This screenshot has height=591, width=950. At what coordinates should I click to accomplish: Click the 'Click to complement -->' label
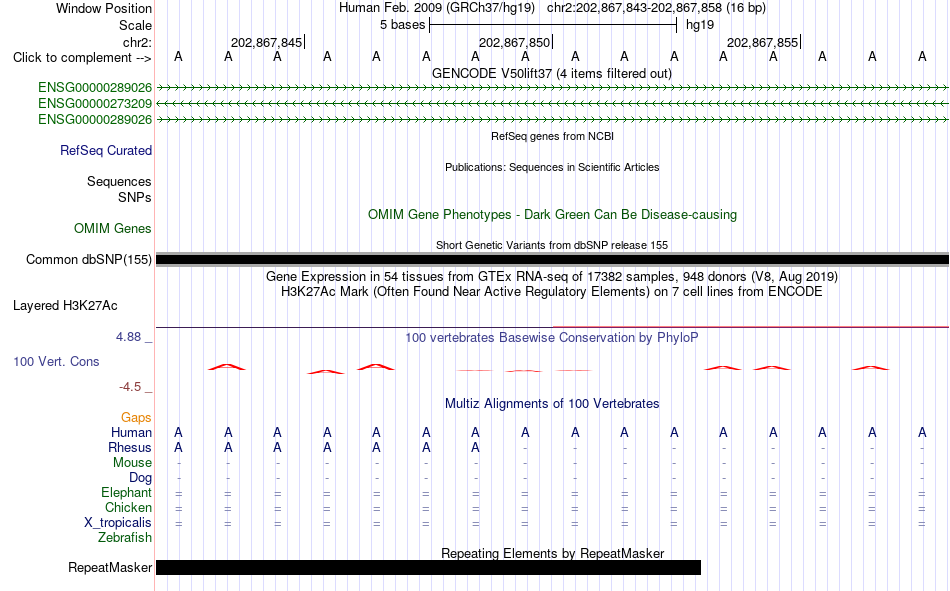pos(82,58)
